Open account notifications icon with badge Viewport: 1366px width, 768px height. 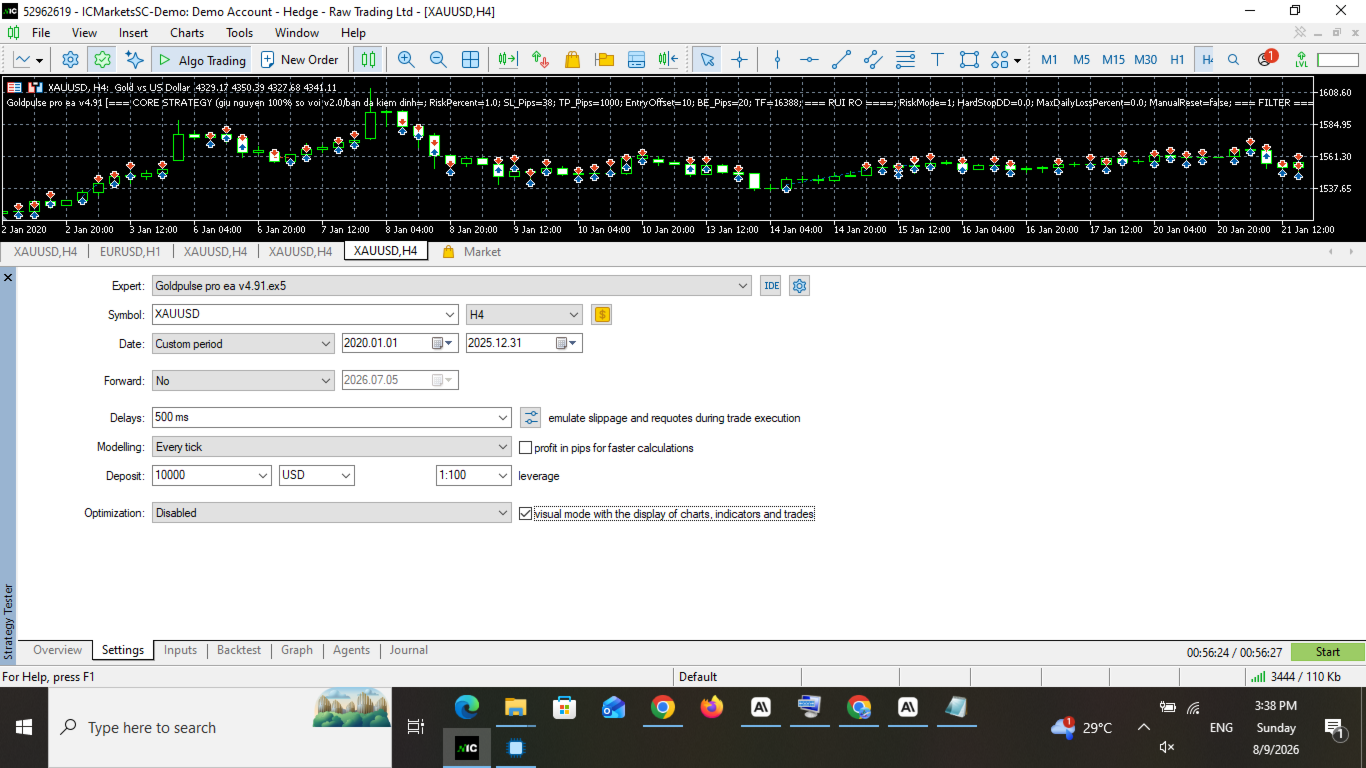(1266, 58)
